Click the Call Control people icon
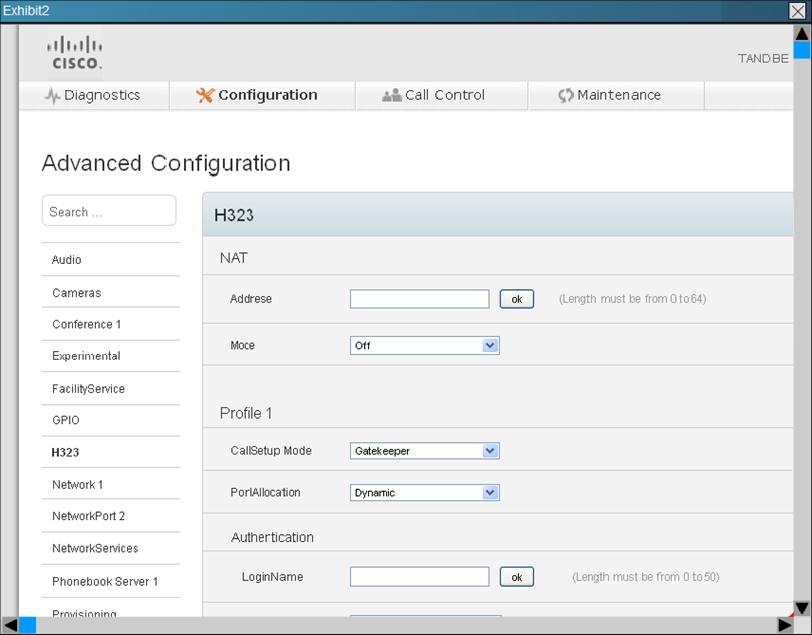This screenshot has height=635, width=812. [x=390, y=95]
